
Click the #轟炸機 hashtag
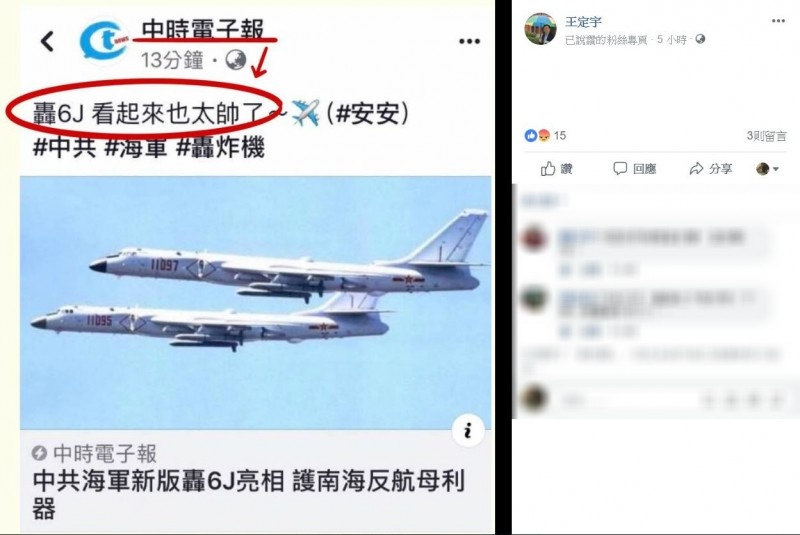click(x=220, y=148)
